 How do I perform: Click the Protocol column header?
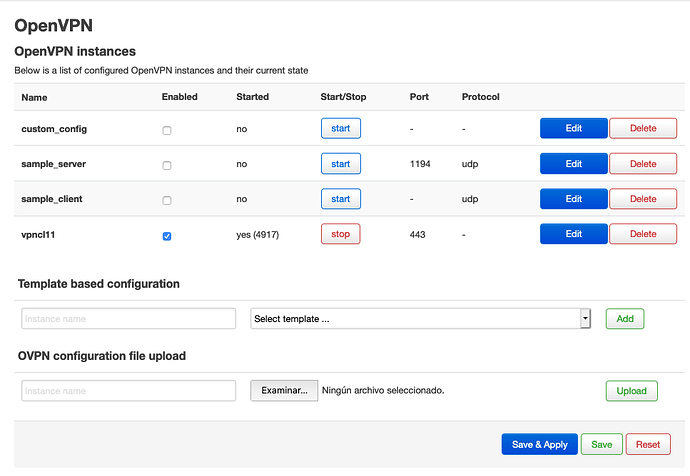[x=481, y=97]
